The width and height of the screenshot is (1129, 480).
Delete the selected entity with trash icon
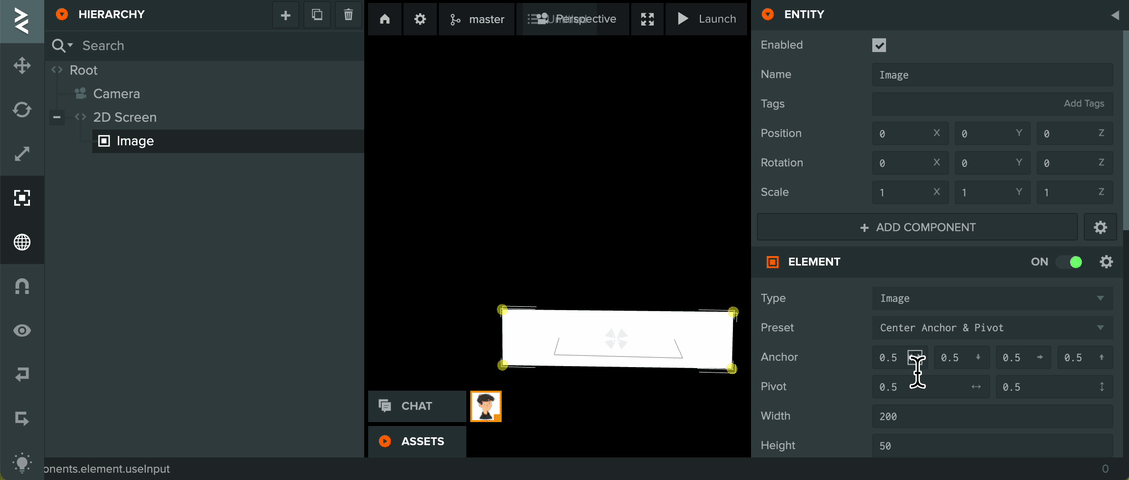tap(348, 14)
